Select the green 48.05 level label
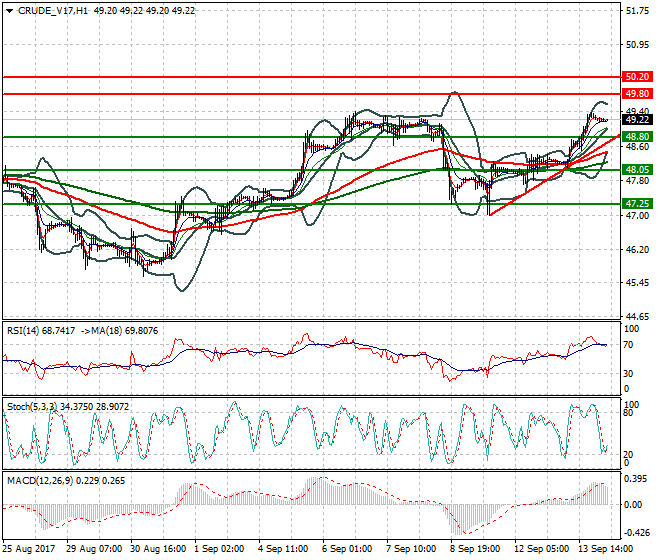The image size is (660, 560). click(x=637, y=170)
